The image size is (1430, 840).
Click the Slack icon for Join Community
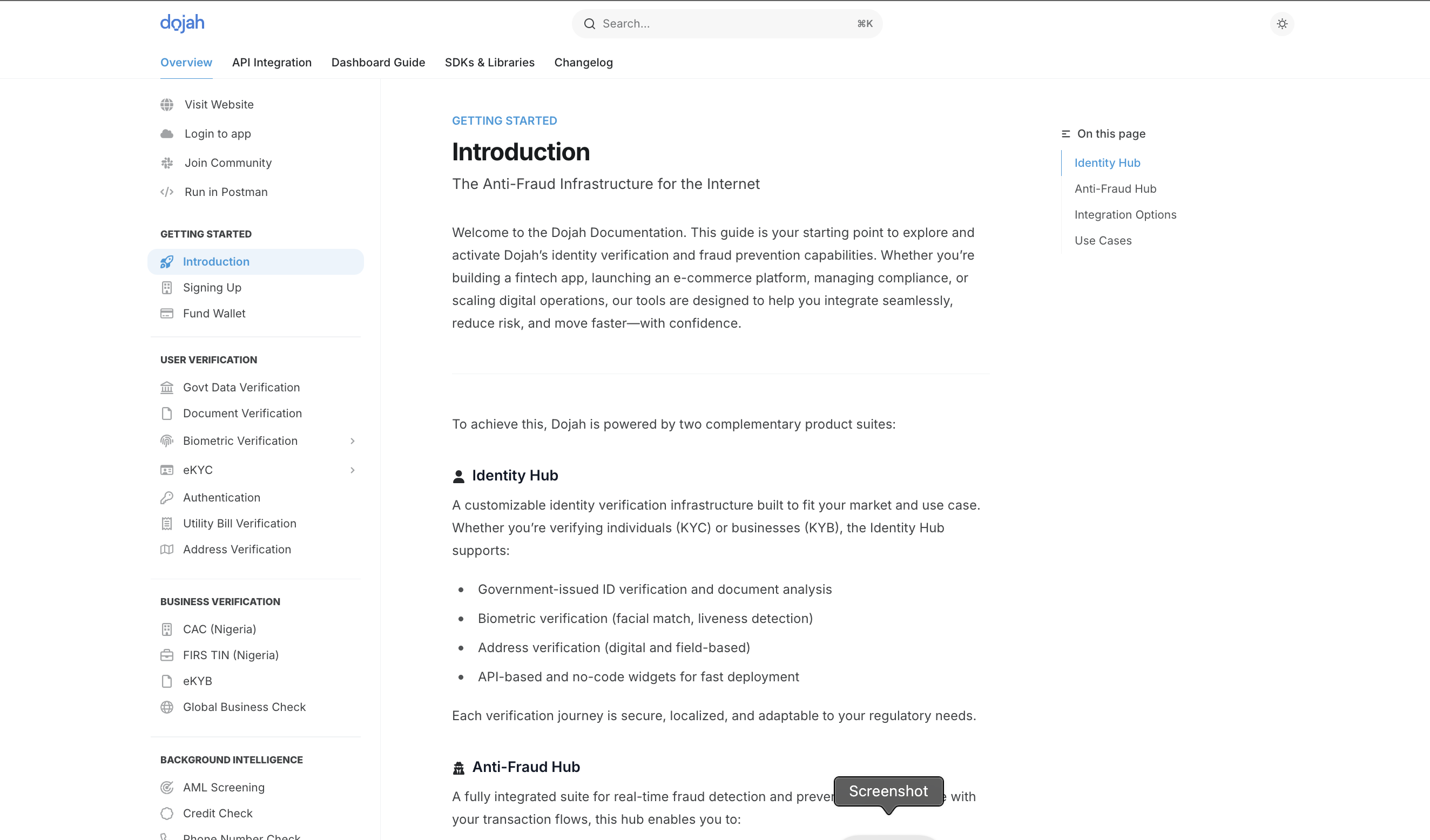click(167, 163)
